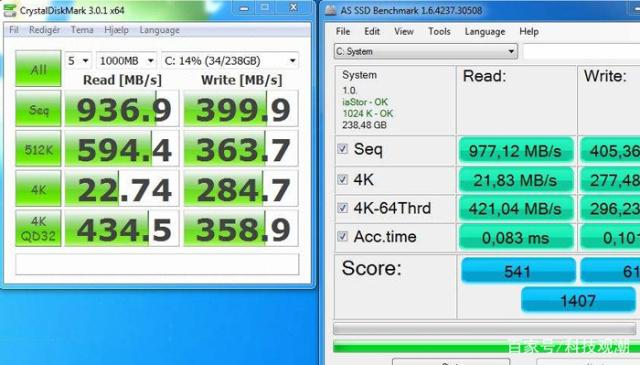The image size is (640, 365).
Task: Open the Fil menu in CrystalDiskMark
Action: (x=14, y=30)
